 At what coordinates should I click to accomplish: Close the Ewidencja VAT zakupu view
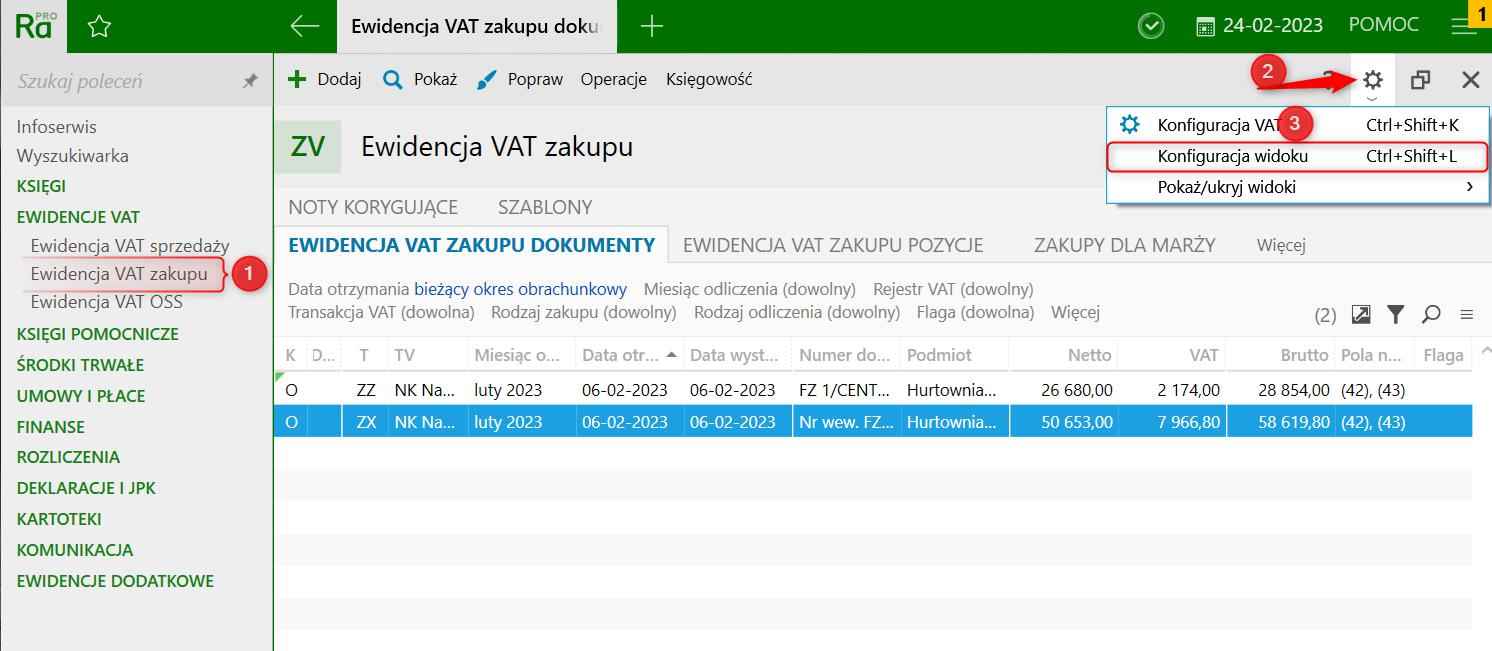pyautogui.click(x=1470, y=80)
